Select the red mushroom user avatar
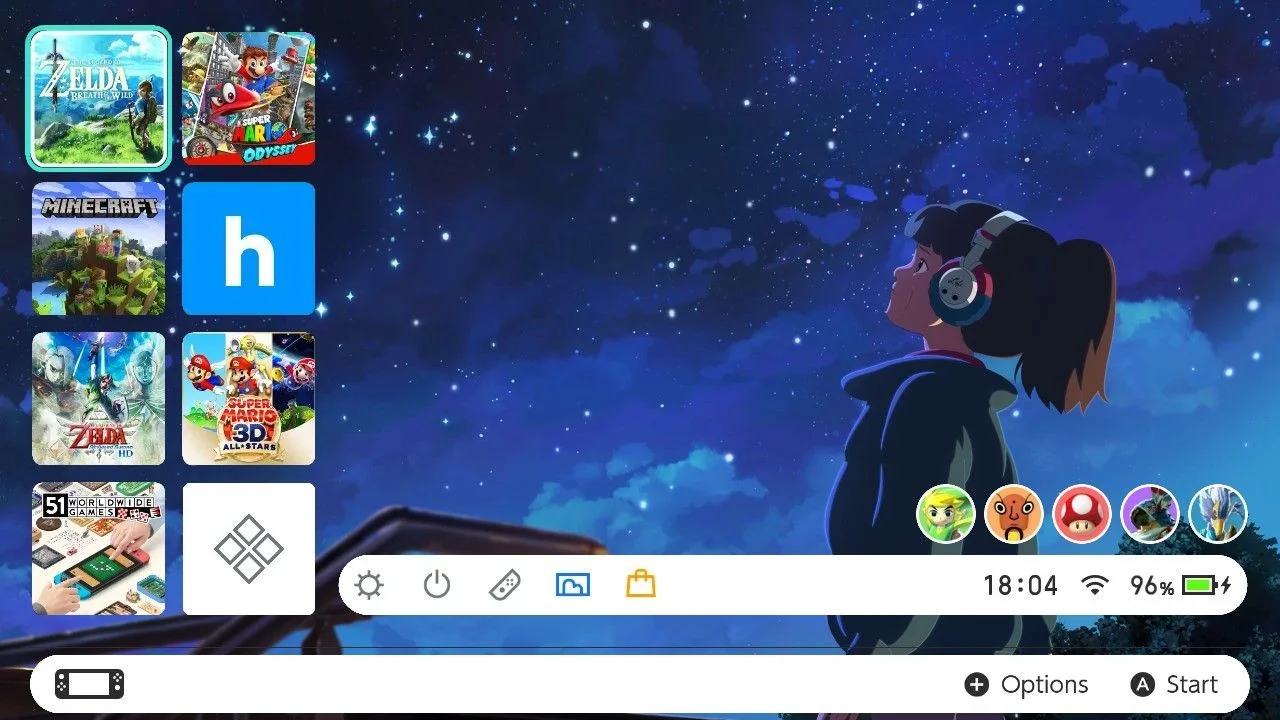The image size is (1280, 720). point(1082,514)
